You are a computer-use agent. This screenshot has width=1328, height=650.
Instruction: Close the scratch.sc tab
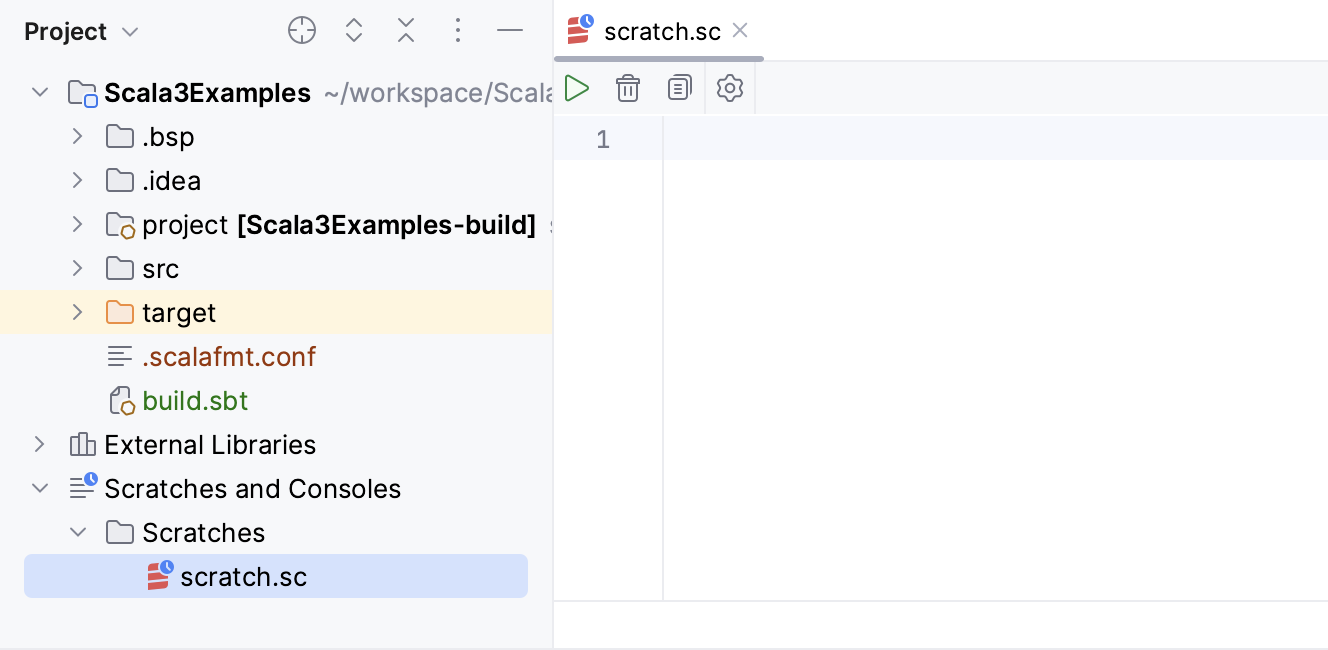pyautogui.click(x=739, y=31)
